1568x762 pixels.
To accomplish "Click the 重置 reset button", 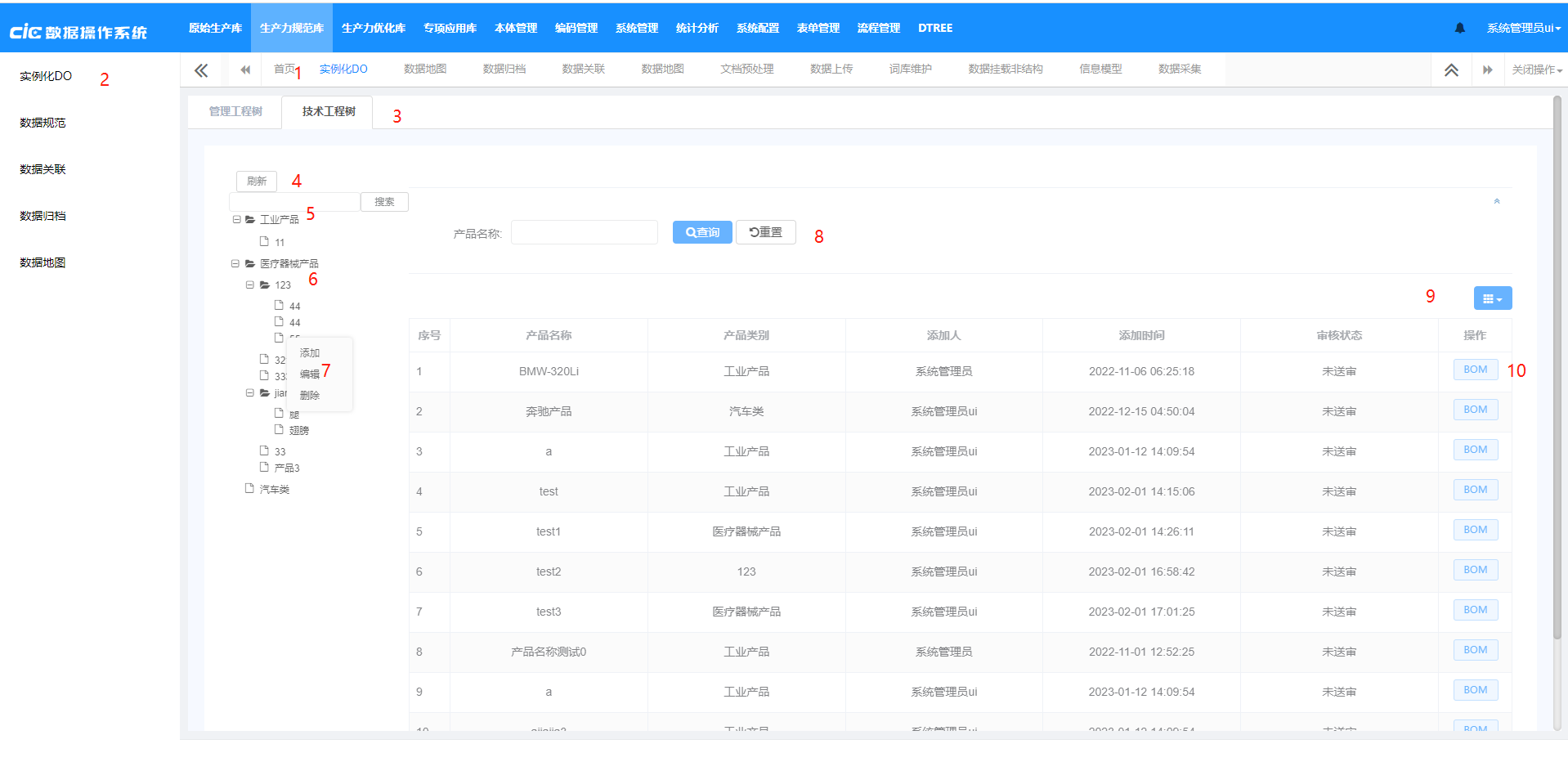I will coord(765,232).
